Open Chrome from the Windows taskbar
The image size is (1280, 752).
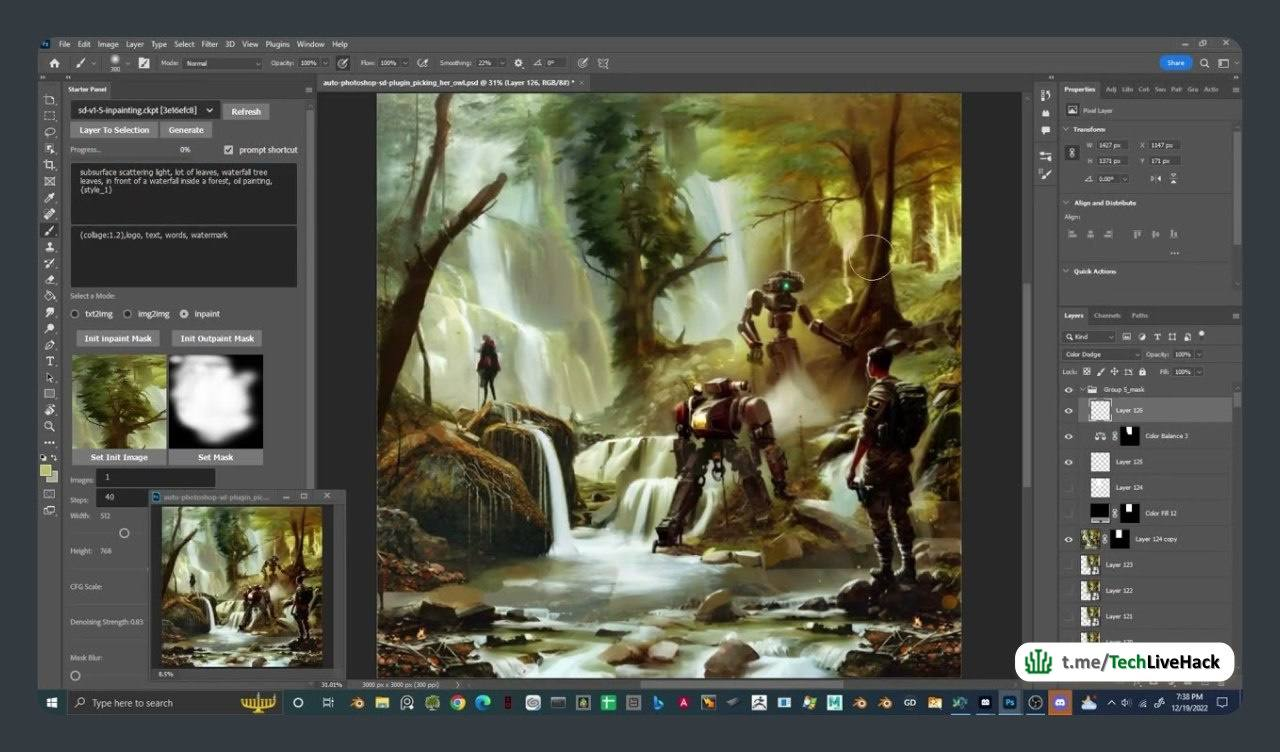(457, 703)
